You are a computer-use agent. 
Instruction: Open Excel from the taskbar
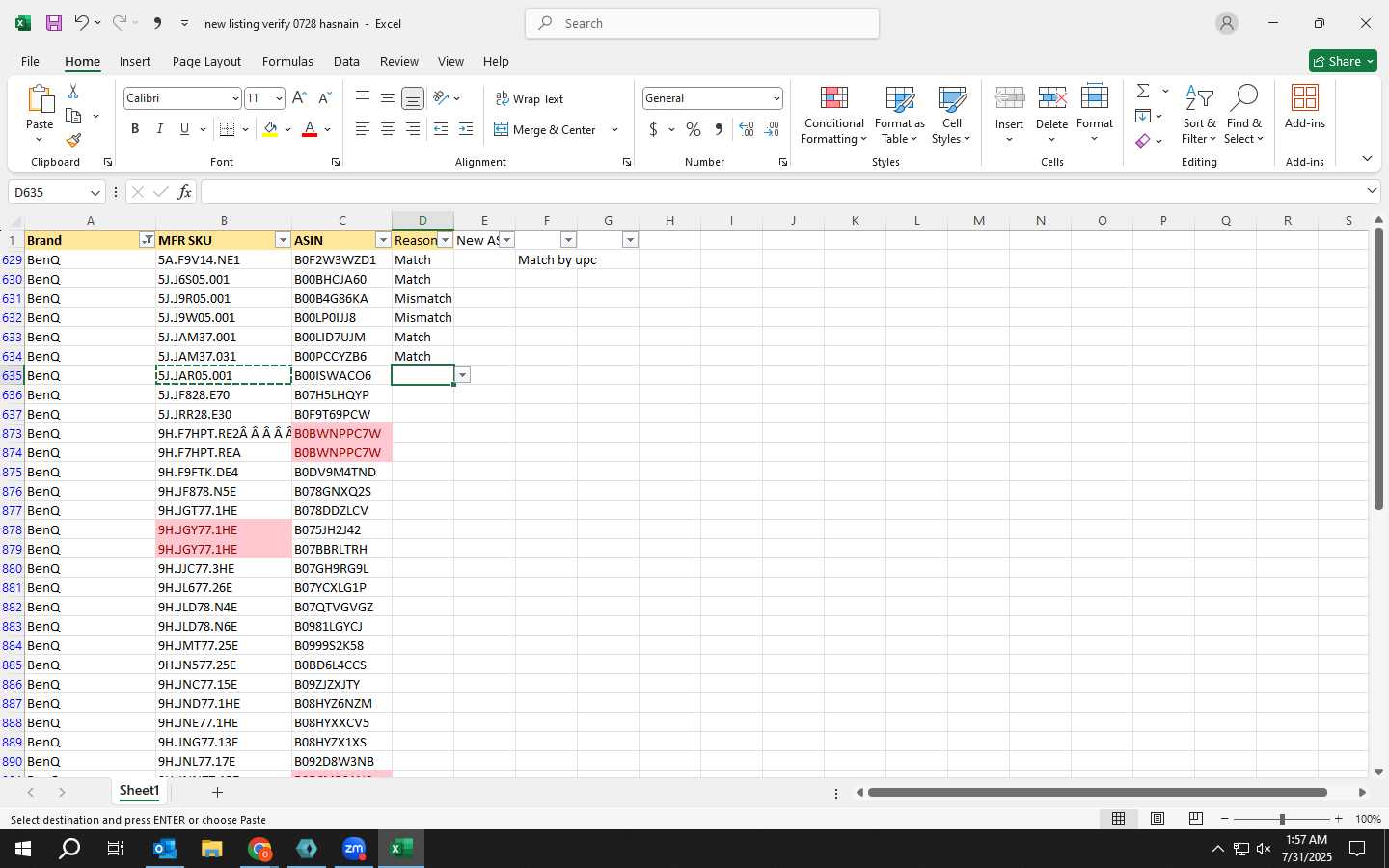tap(401, 849)
